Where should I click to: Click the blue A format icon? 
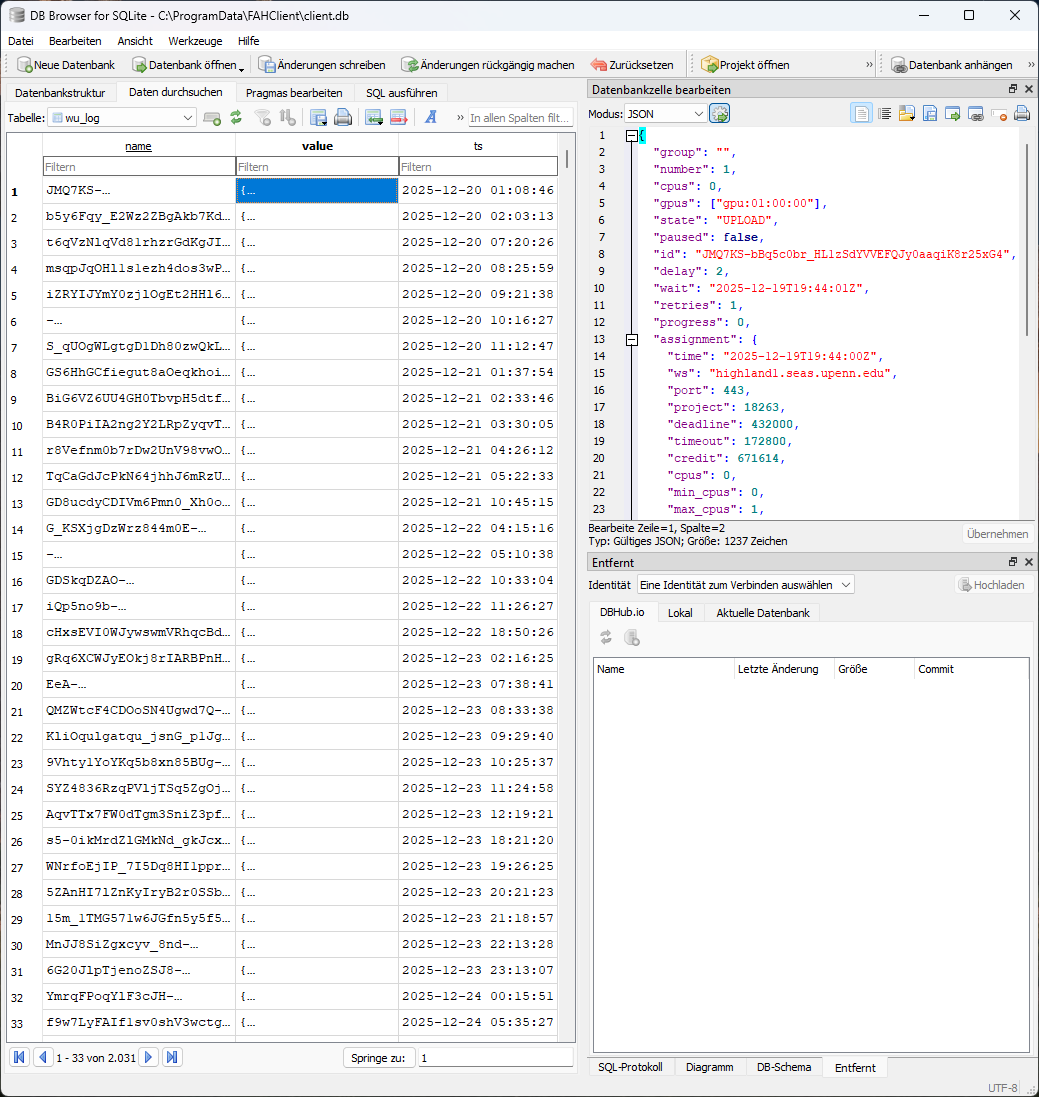(431, 118)
